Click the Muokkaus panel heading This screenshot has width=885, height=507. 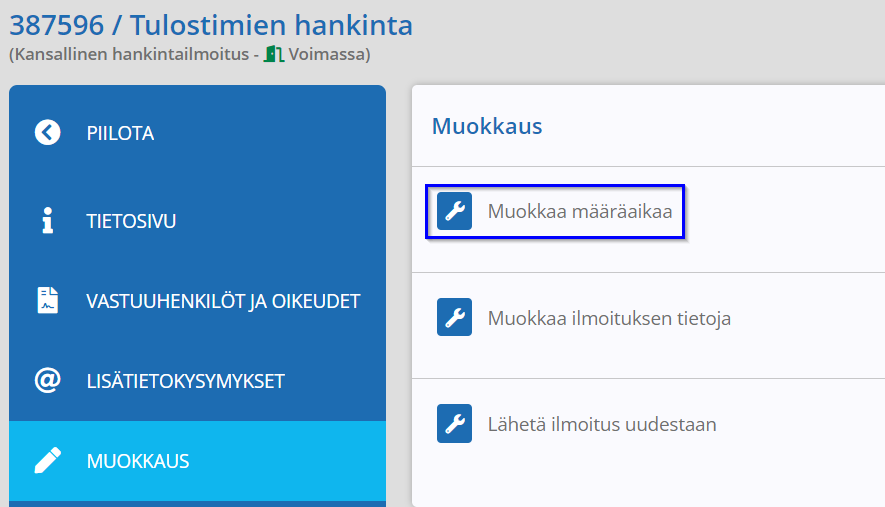(x=487, y=126)
